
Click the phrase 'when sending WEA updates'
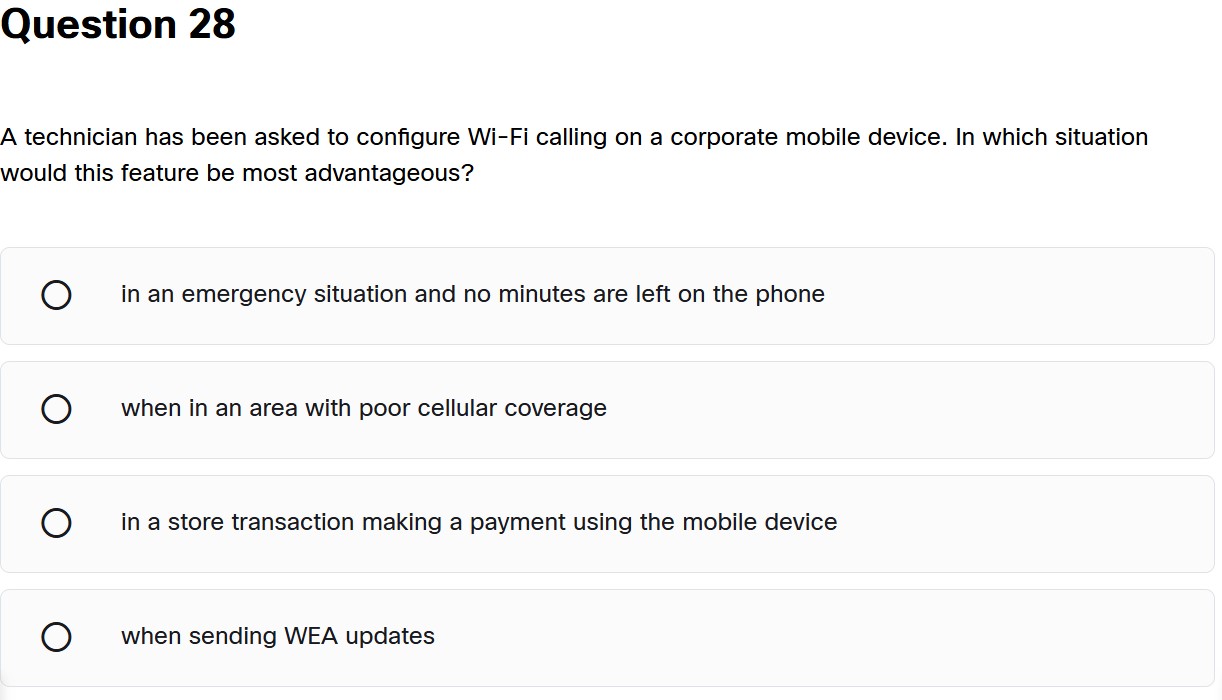277,636
